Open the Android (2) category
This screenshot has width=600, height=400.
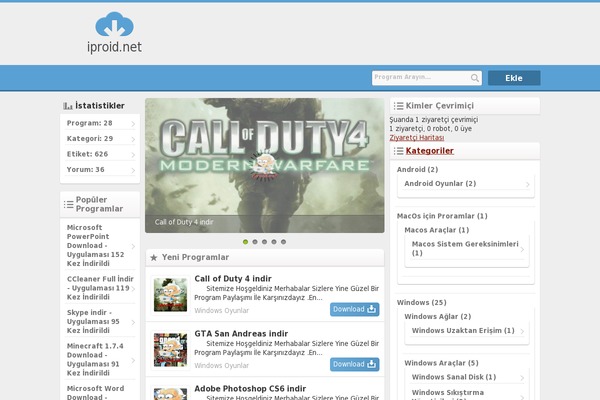pos(417,170)
